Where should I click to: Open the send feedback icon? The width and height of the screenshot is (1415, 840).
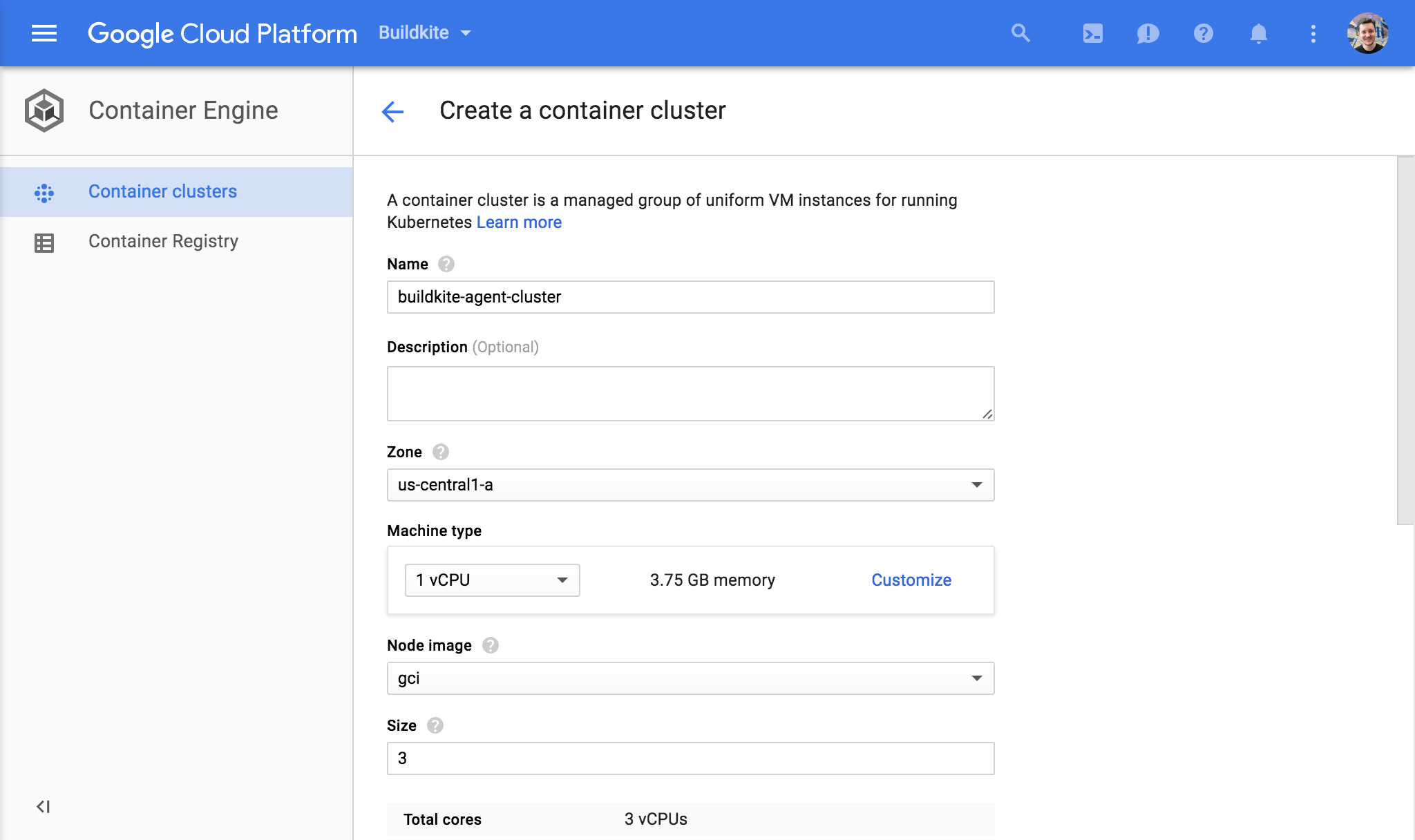click(x=1148, y=33)
